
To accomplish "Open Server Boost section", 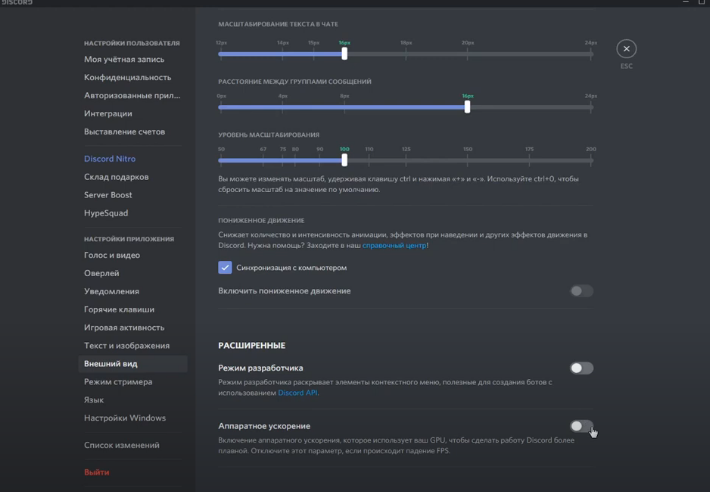I will pos(108,195).
